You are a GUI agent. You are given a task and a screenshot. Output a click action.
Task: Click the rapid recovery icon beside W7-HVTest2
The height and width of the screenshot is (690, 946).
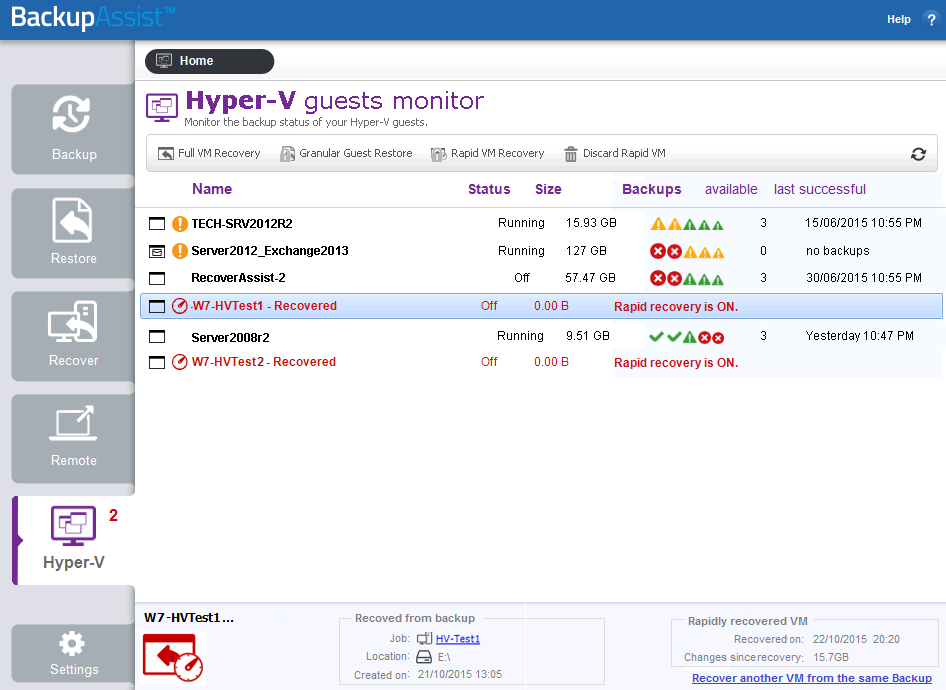click(180, 362)
